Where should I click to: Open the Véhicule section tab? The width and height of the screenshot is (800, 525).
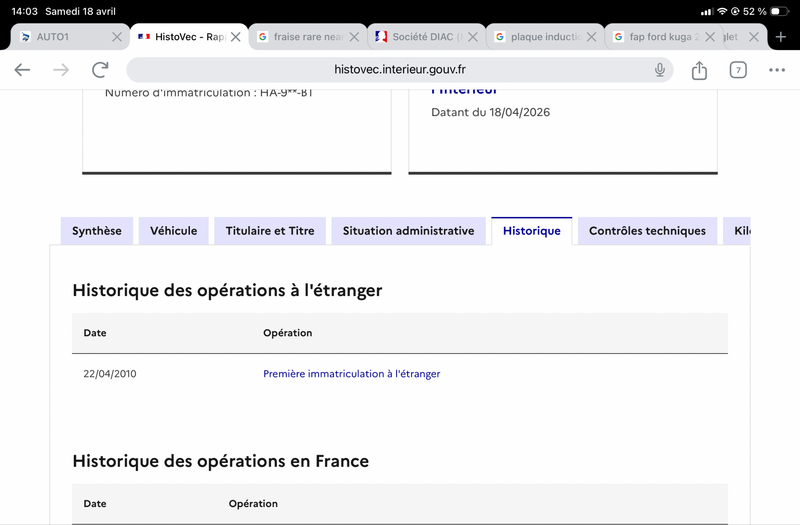(173, 231)
